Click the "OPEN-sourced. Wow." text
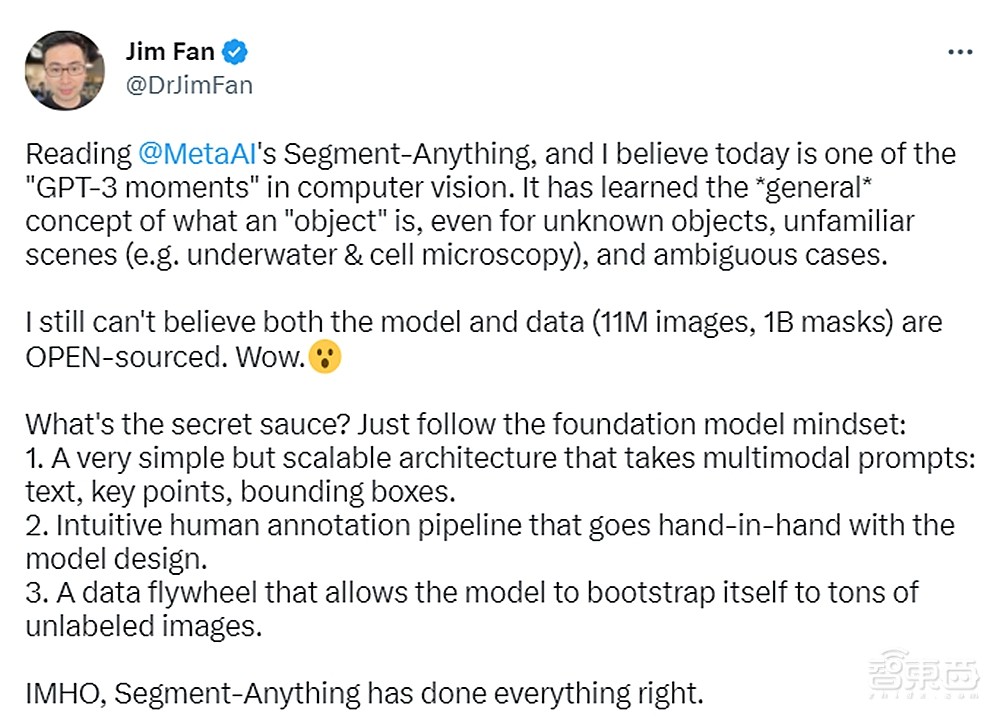The image size is (1000, 718). (164, 357)
